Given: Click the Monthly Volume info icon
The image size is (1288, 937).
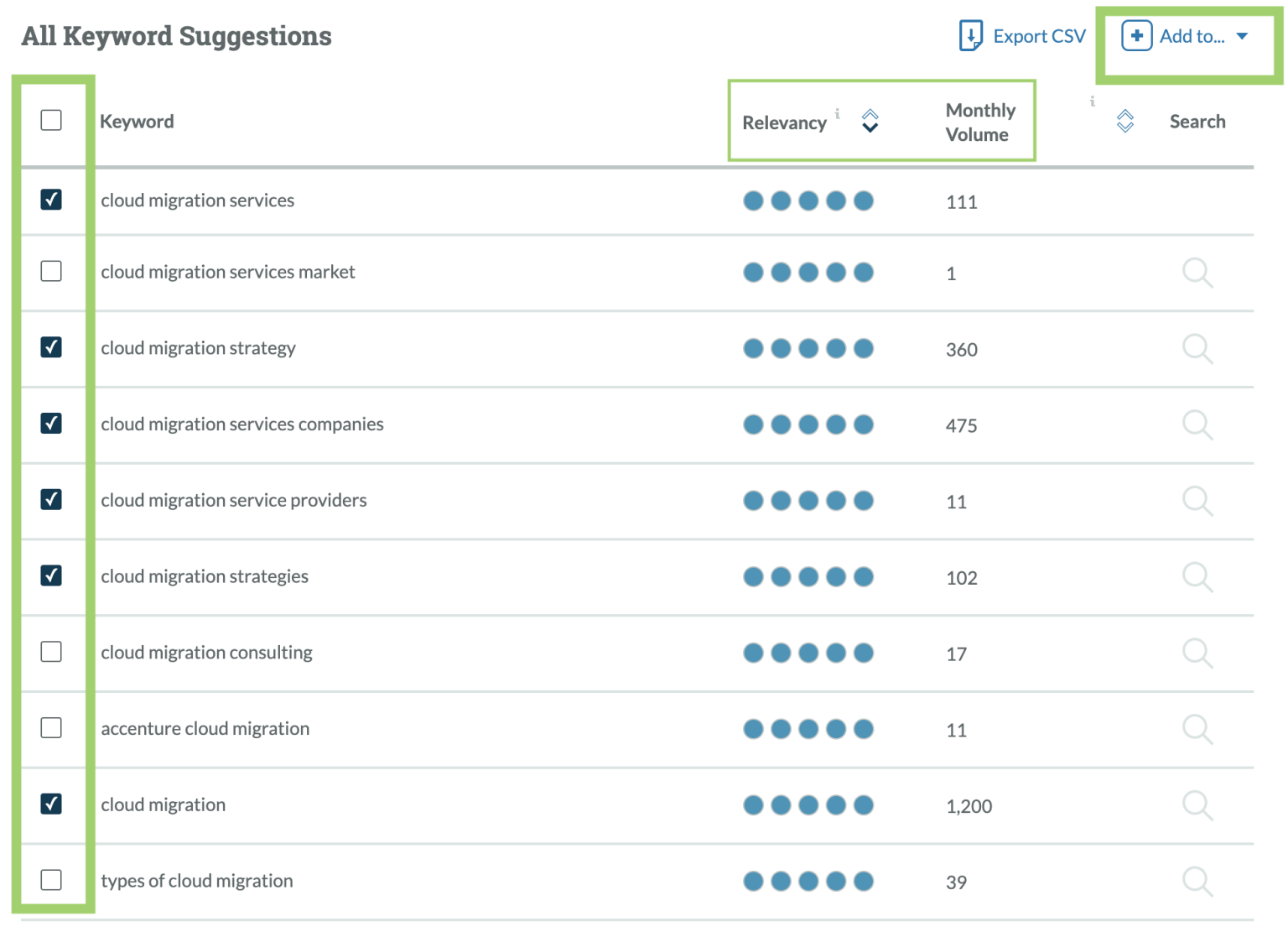Looking at the screenshot, I should pos(1092,102).
